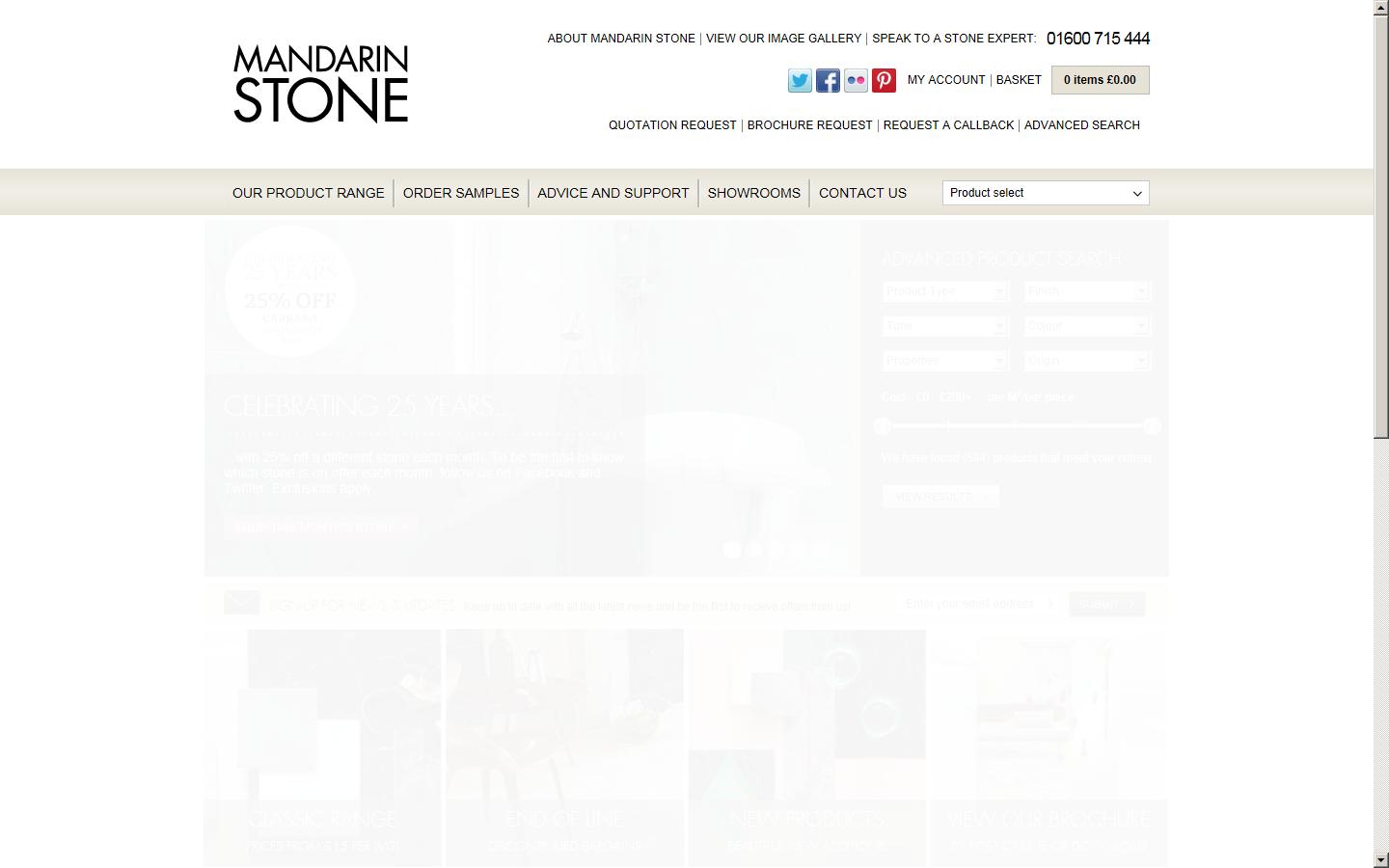Click the Quotation Request link
Viewport: 1389px width, 868px height.
coord(672,125)
